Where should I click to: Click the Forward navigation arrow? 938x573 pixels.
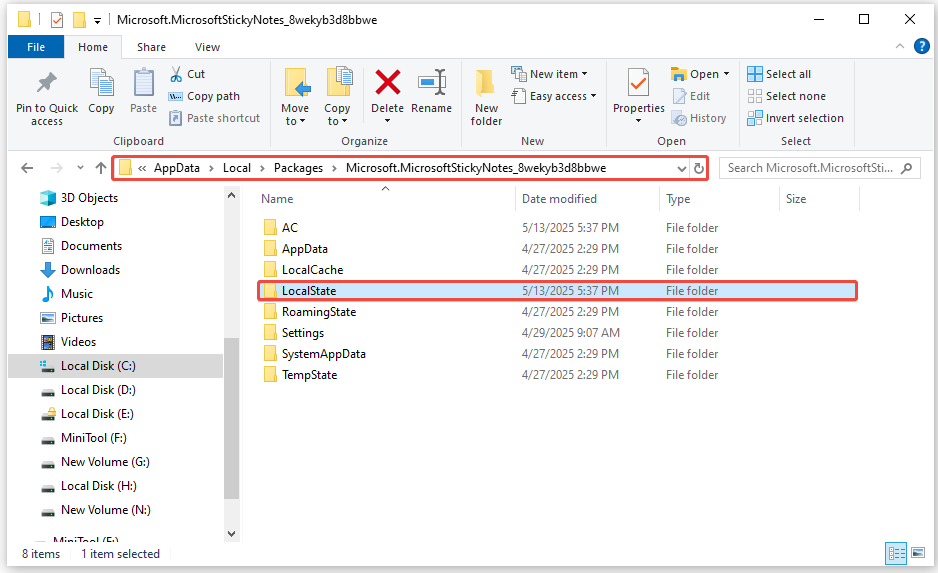coord(57,168)
